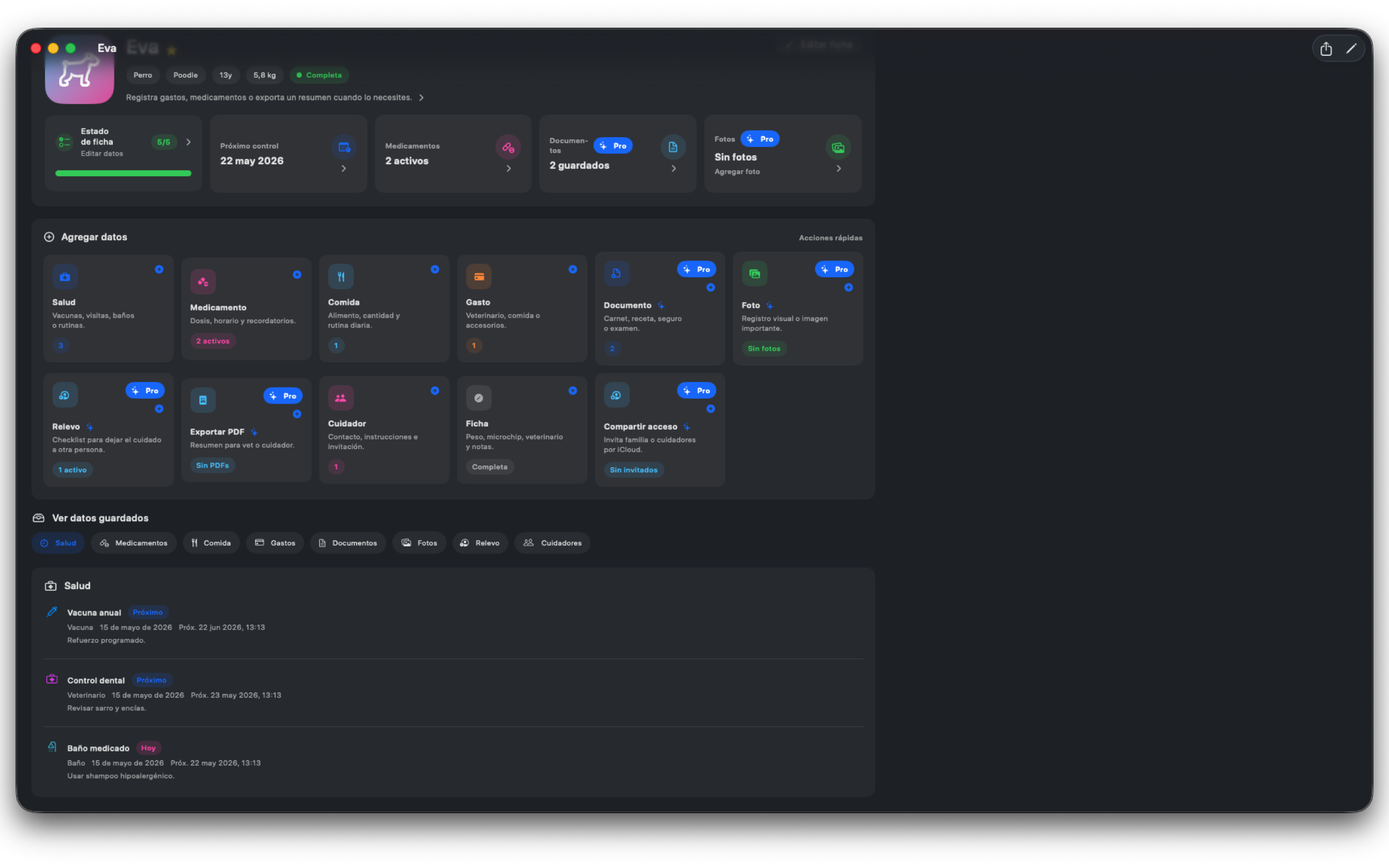Viewport: 1389px width, 868px height.
Task: Add Exportar PDF with plus button
Action: (x=297, y=414)
